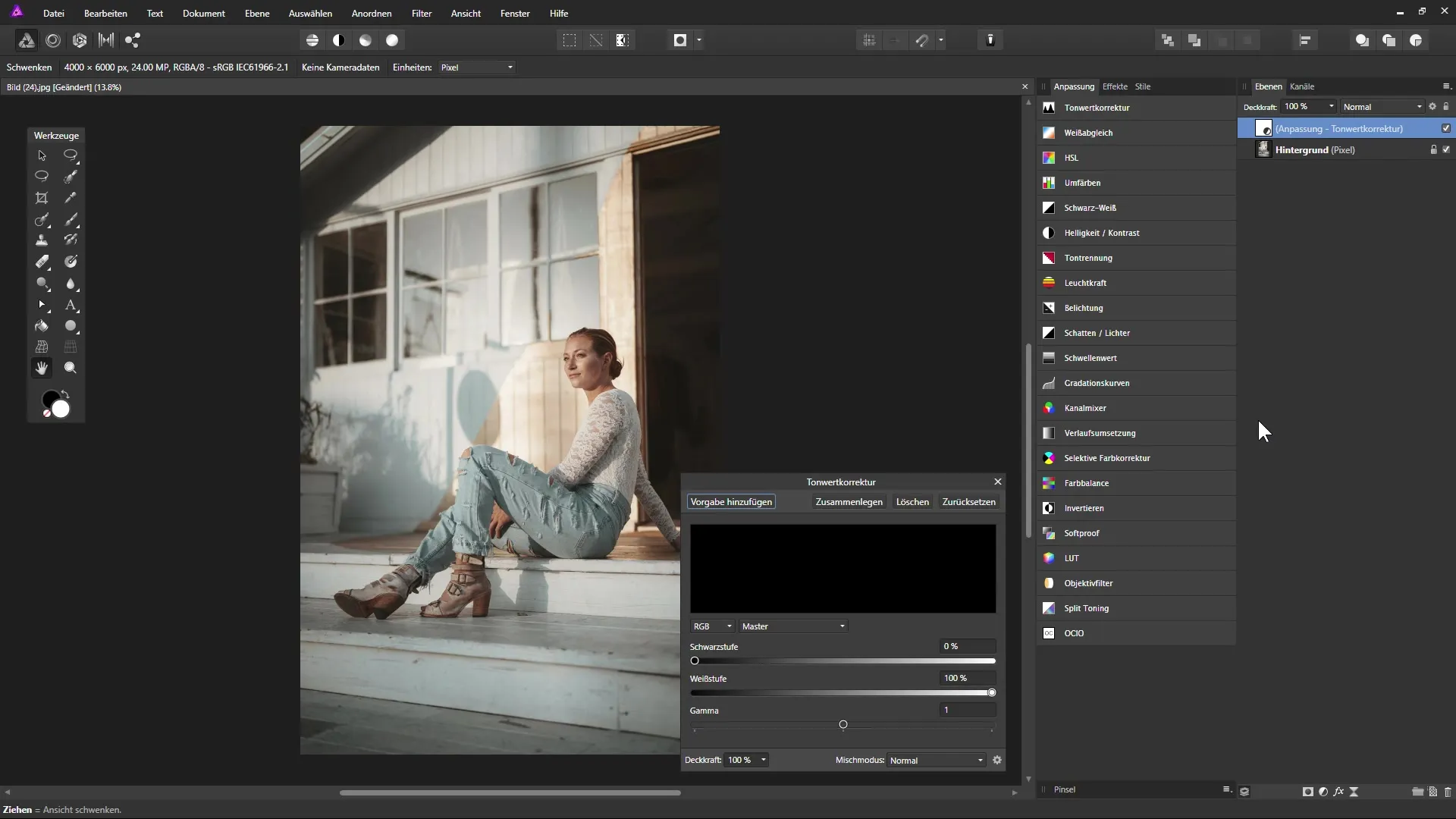Pick the Flood Fill bucket tool

(42, 326)
